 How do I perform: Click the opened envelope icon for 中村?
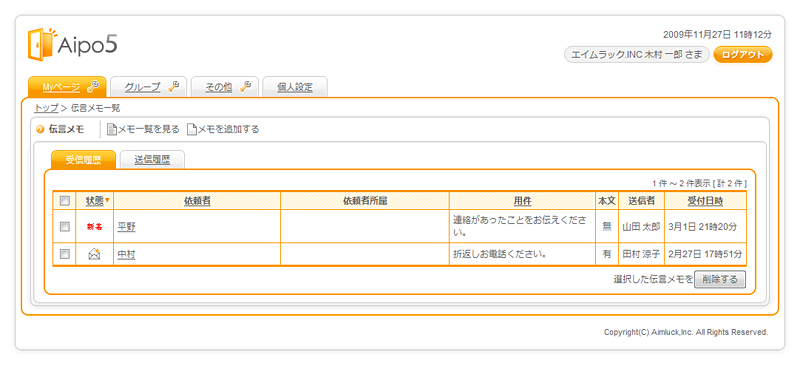point(94,254)
